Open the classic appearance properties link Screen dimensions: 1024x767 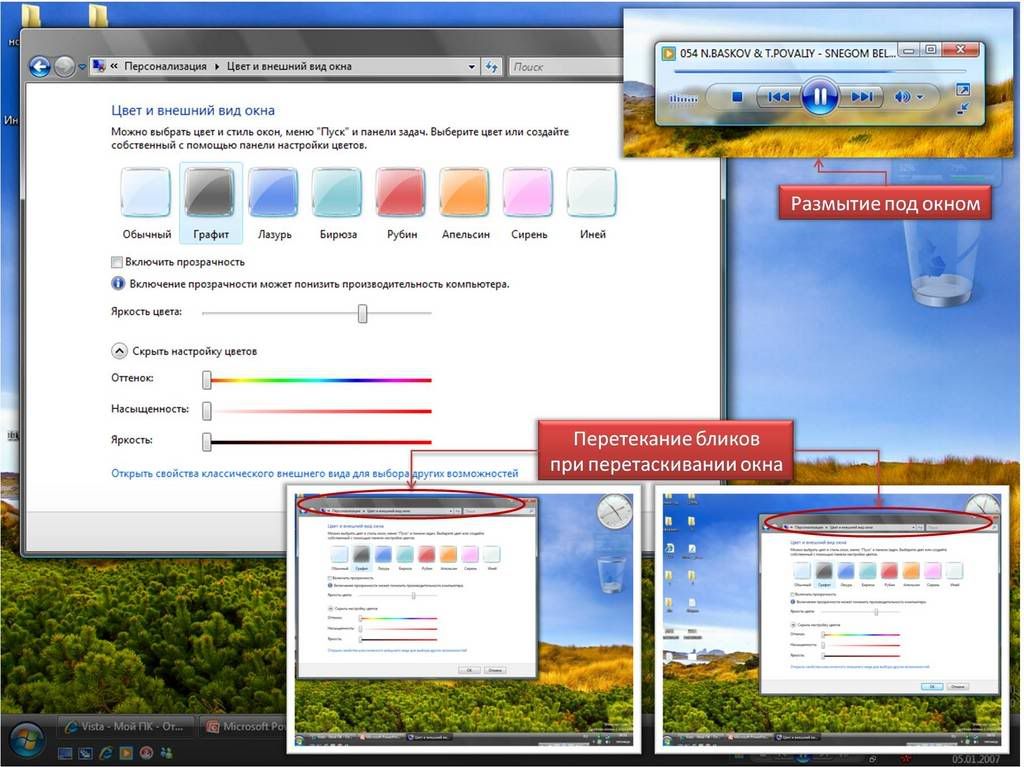(x=314, y=473)
